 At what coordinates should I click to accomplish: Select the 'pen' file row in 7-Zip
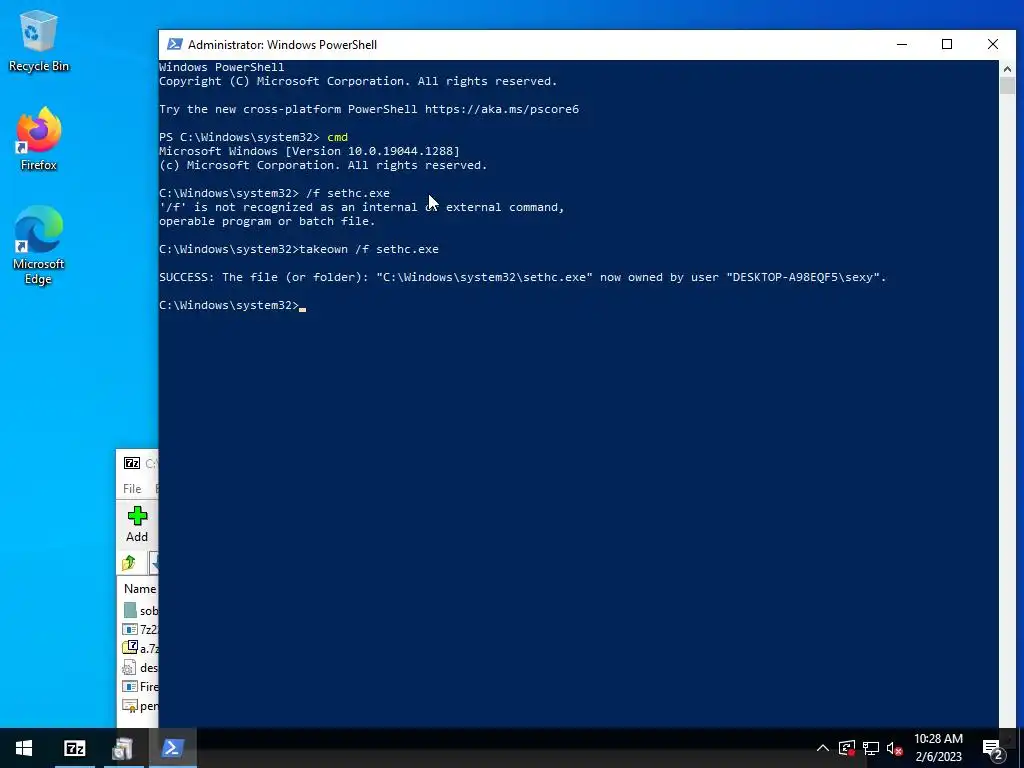click(140, 705)
